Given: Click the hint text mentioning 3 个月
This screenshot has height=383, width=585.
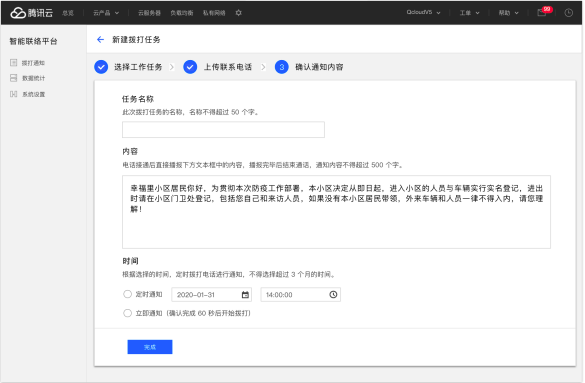Looking at the screenshot, I should pos(229,274).
